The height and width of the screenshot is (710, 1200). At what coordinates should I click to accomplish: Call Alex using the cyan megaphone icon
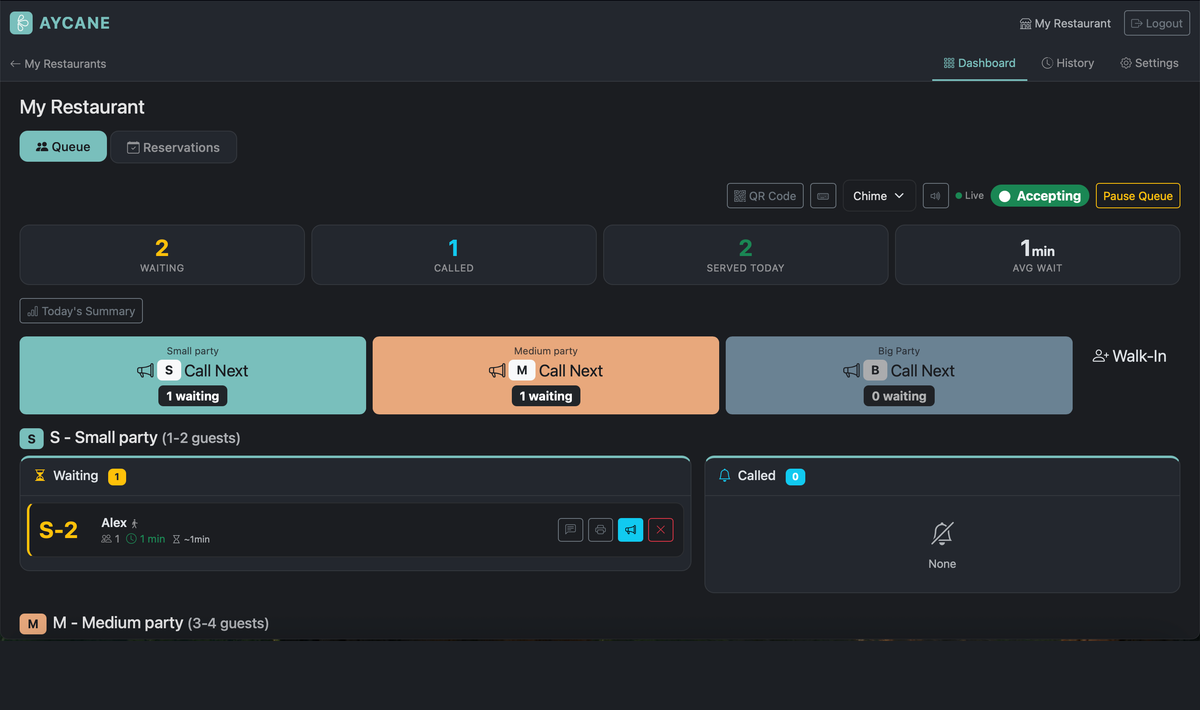[630, 529]
